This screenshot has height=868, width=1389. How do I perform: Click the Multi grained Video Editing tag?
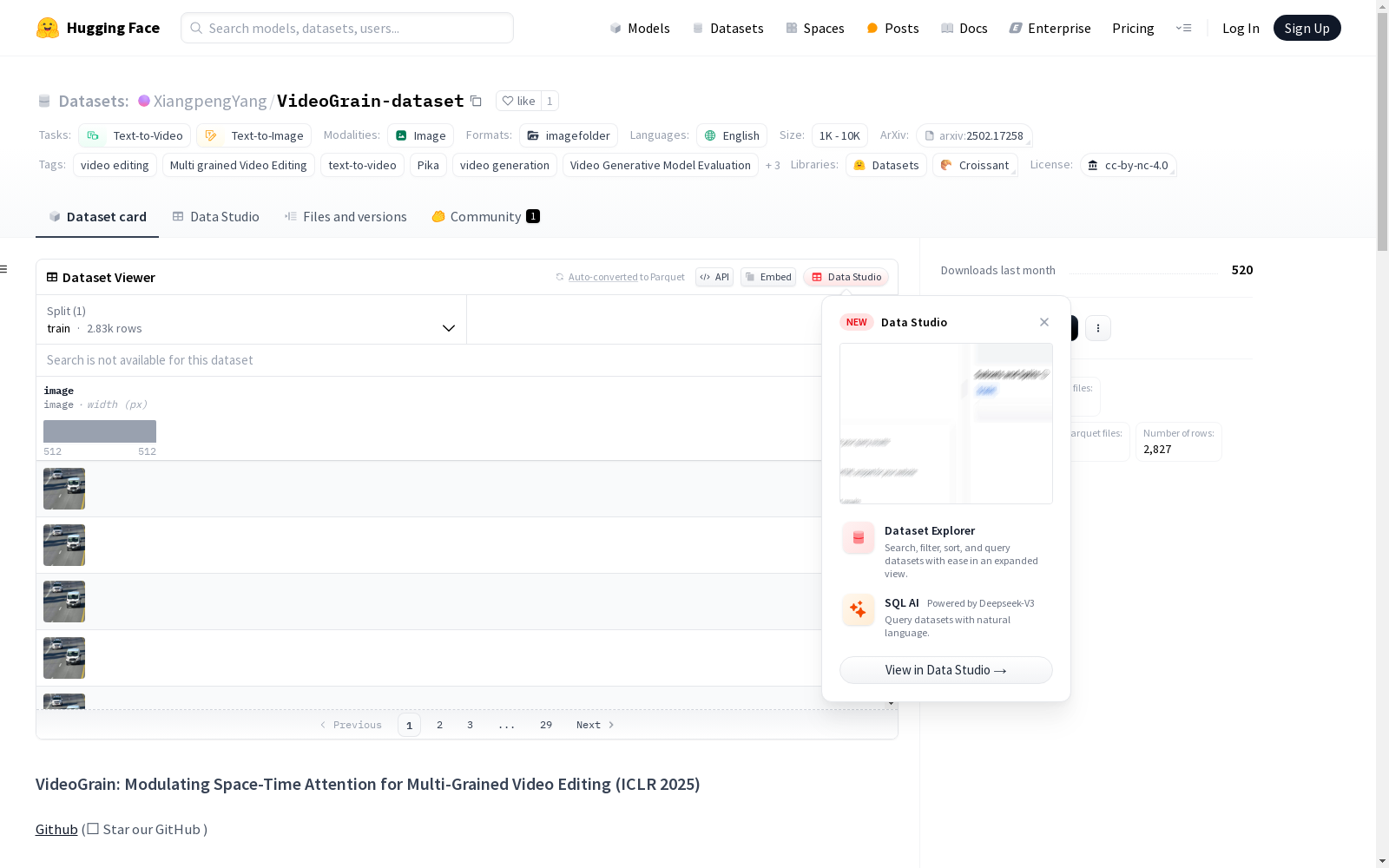[239, 165]
